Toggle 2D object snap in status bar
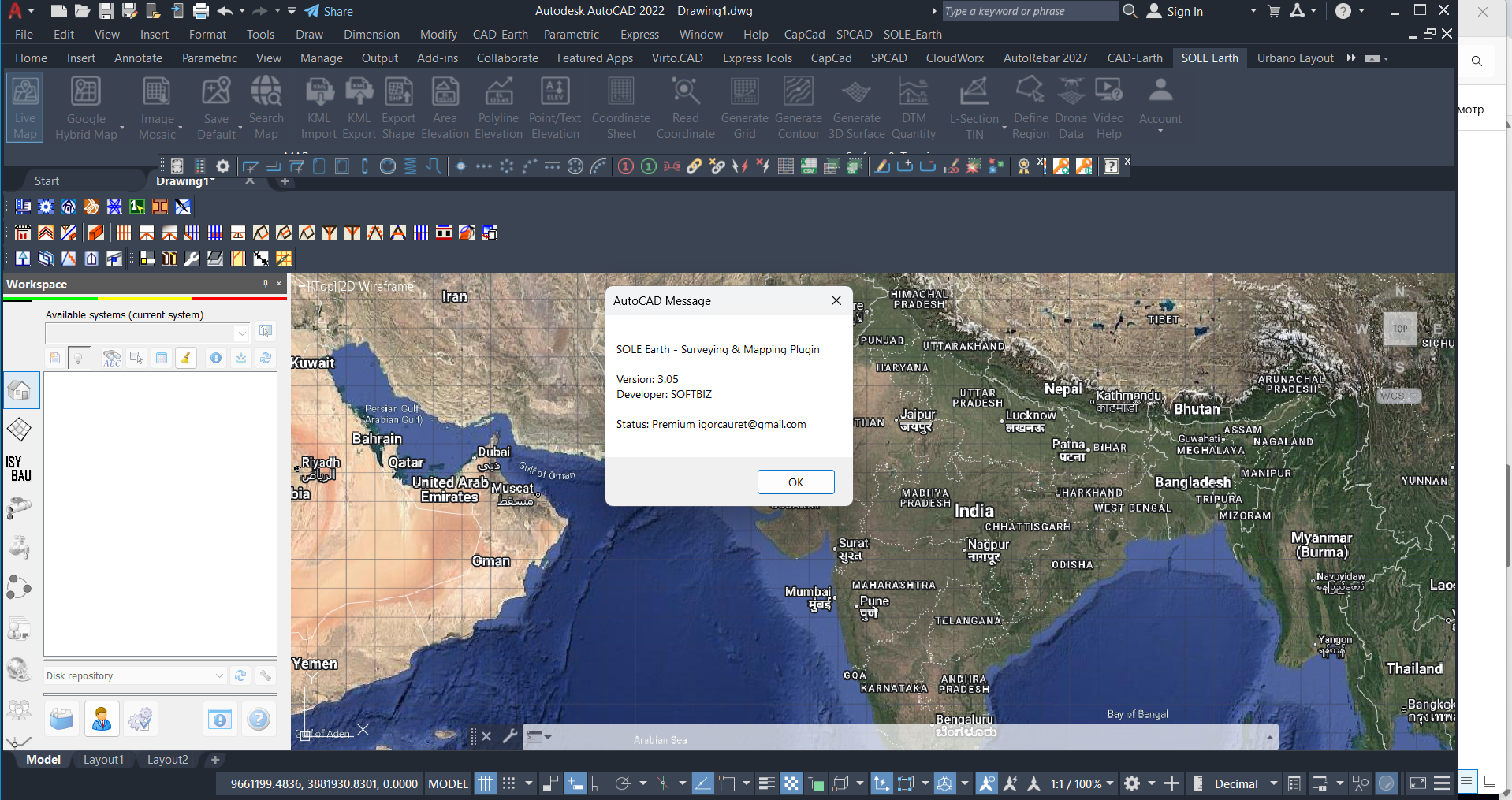The width and height of the screenshot is (1512, 800). pos(727,783)
